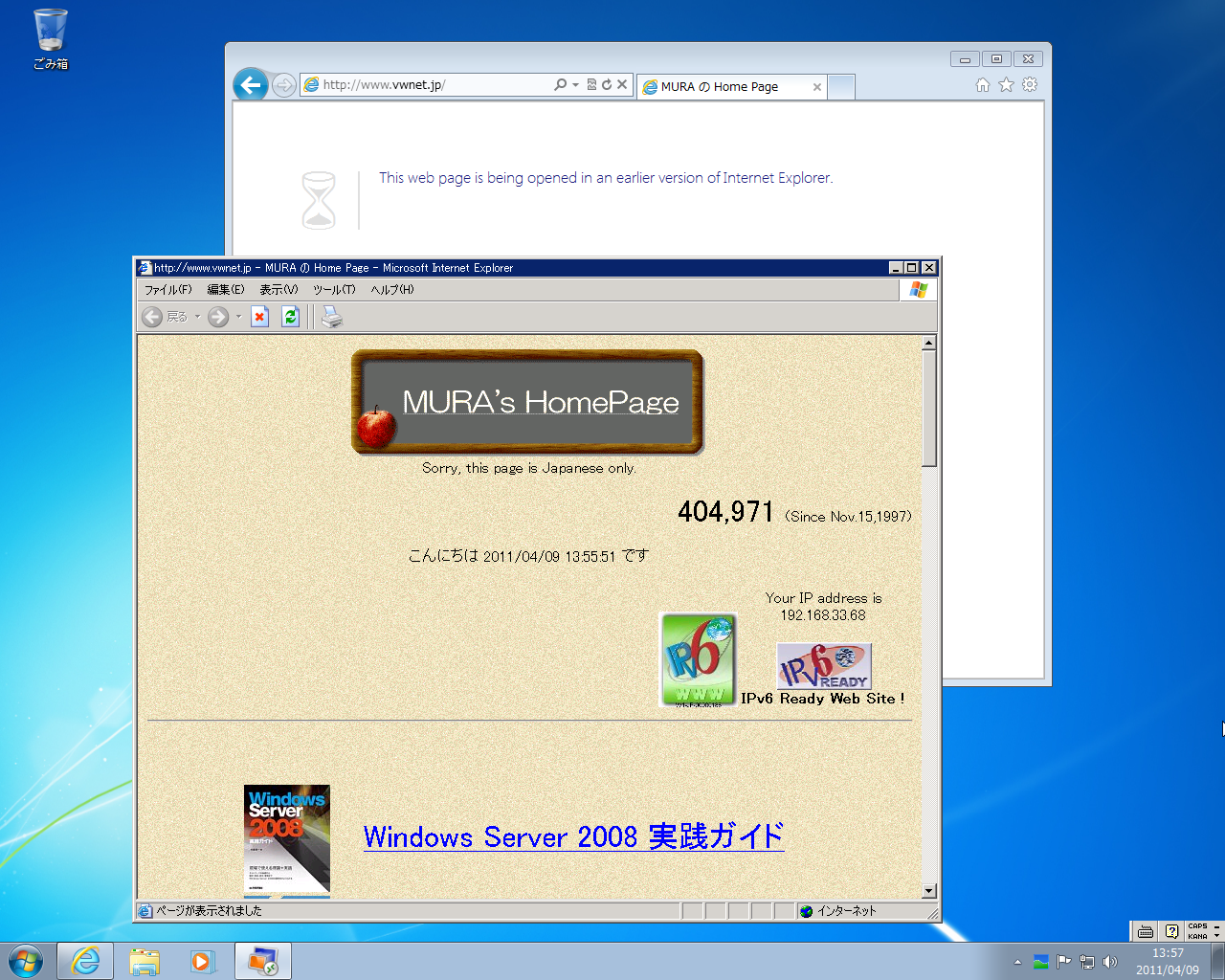Click the clock showing 13:57
Screen dimensions: 1225x980
tap(1168, 961)
